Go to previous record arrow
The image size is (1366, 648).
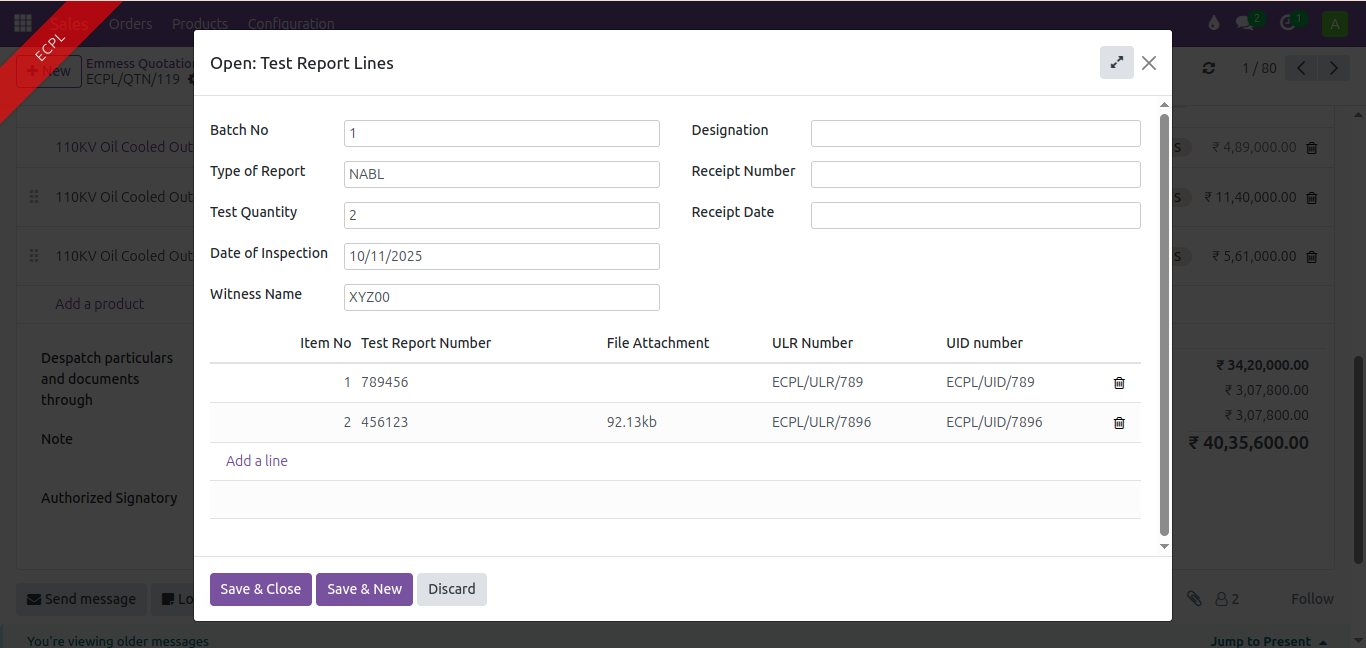pyautogui.click(x=1301, y=68)
